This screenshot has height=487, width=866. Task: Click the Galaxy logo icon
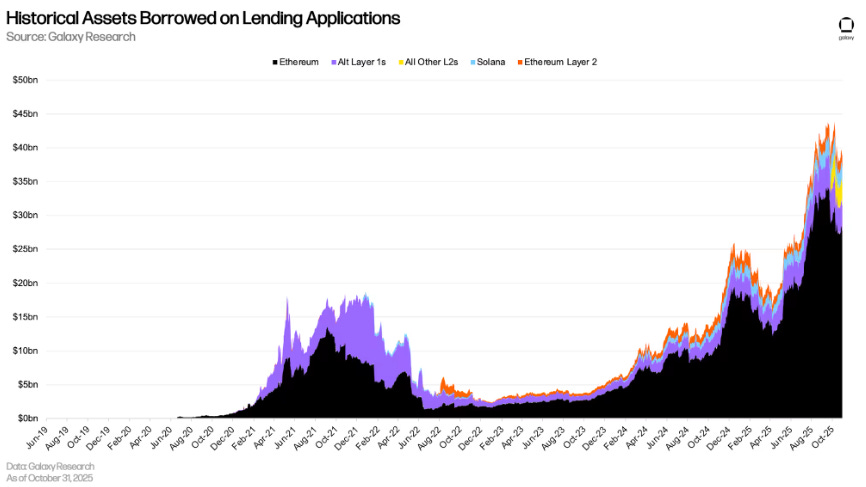(x=846, y=25)
